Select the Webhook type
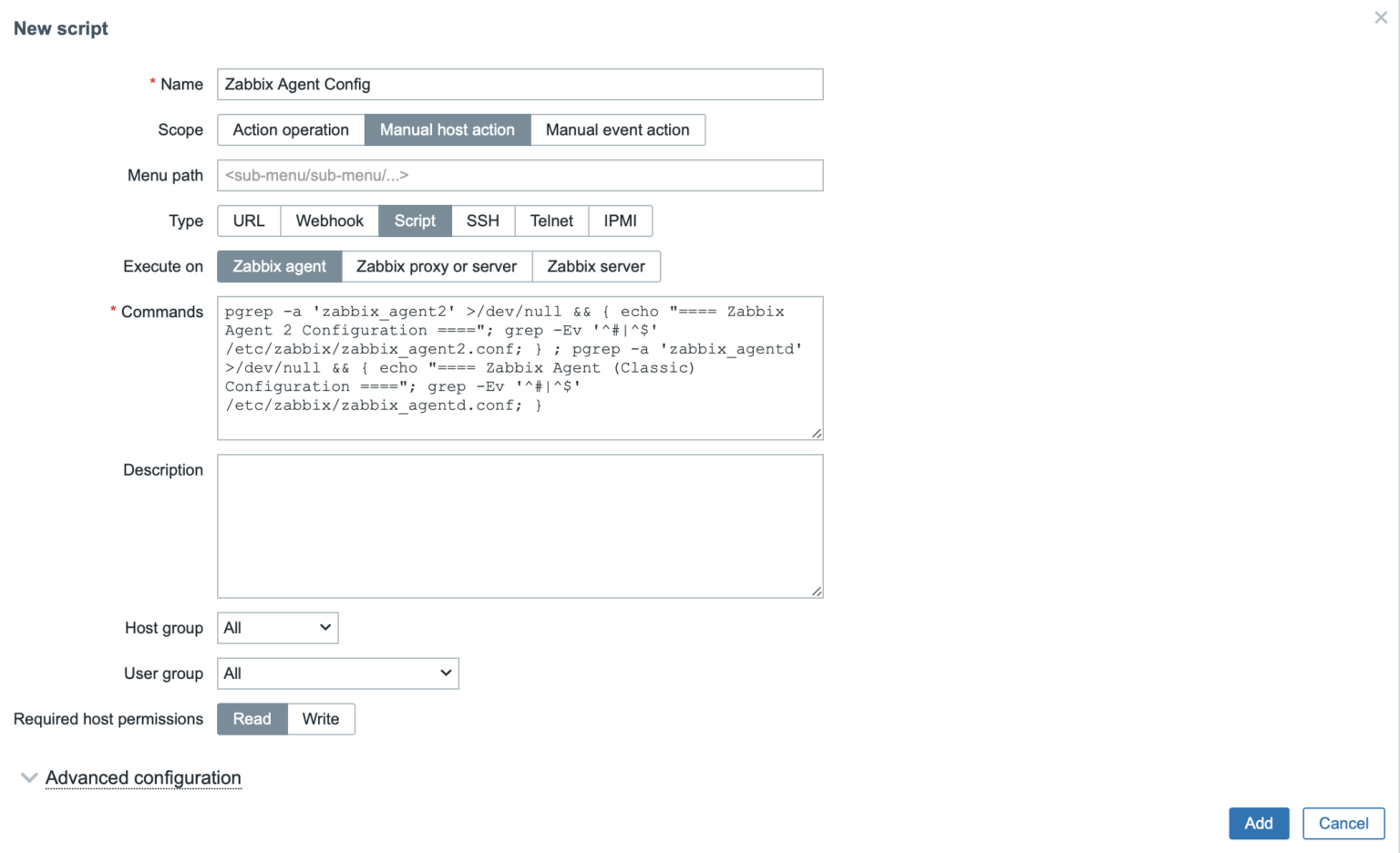Screen dimensions: 1400x853 point(329,221)
